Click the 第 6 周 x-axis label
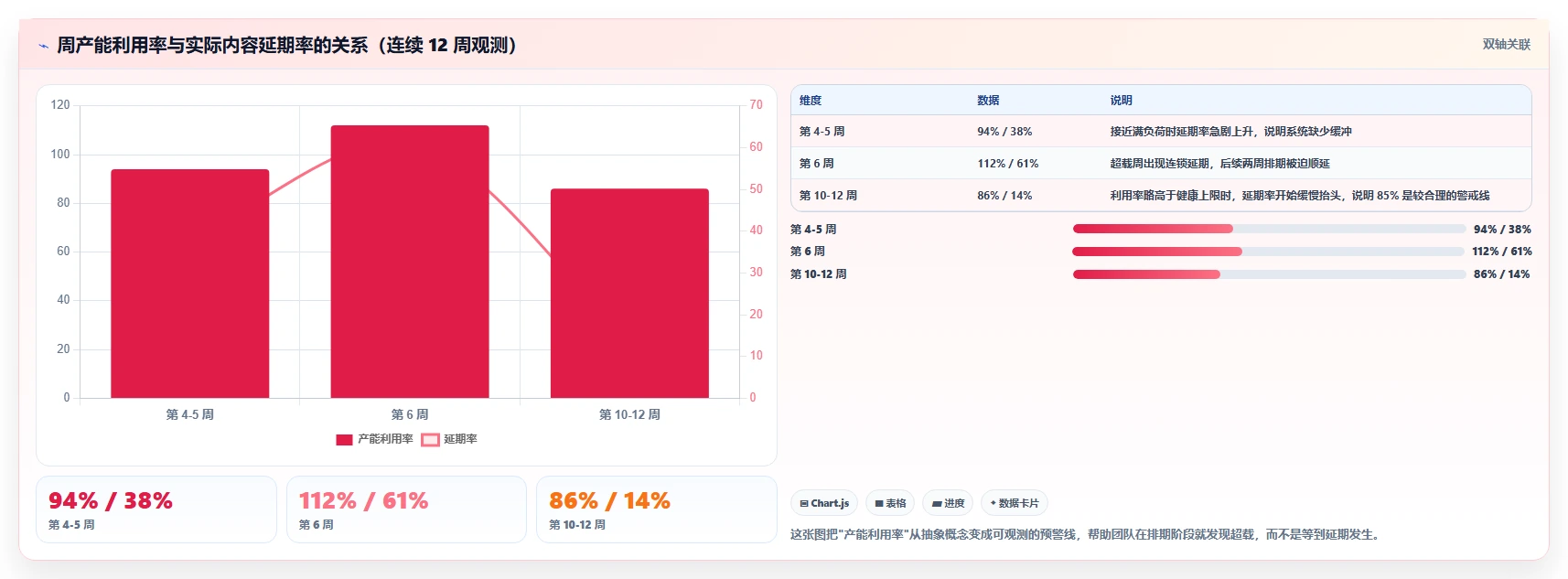Viewport: 1568px width, 579px height. [410, 414]
